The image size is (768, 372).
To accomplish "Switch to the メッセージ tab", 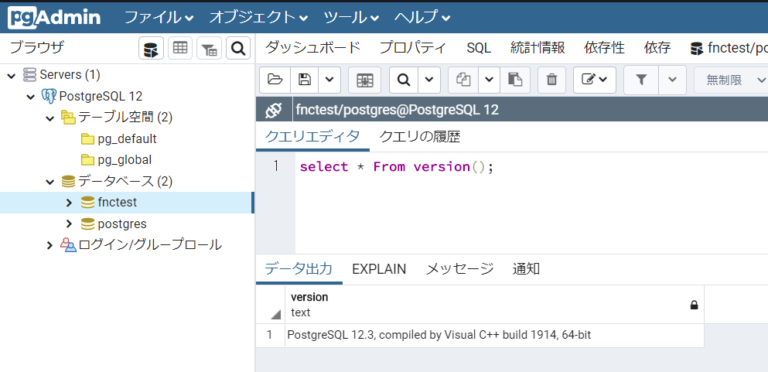I will (x=459, y=269).
